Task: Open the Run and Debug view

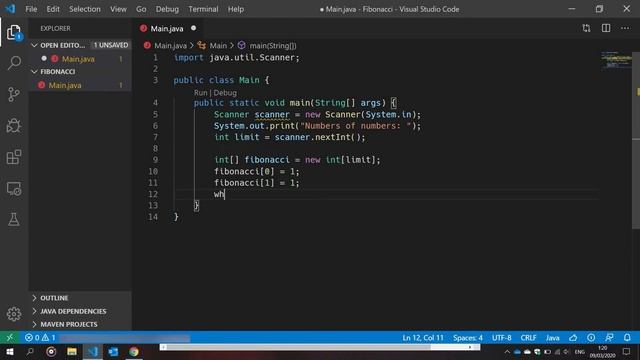Action: point(14,126)
